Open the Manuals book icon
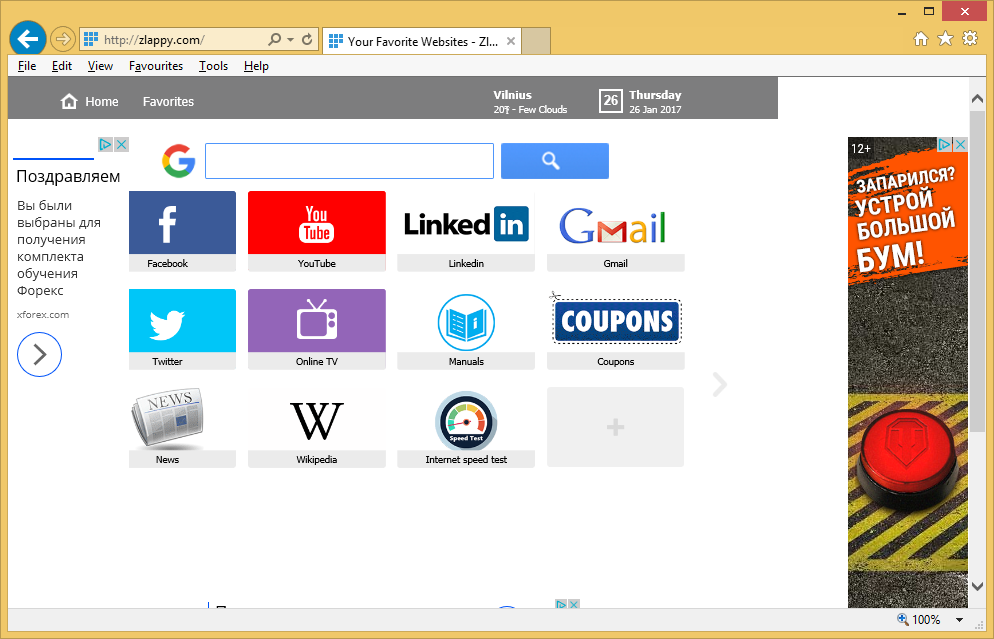The height and width of the screenshot is (639, 994). 466,322
